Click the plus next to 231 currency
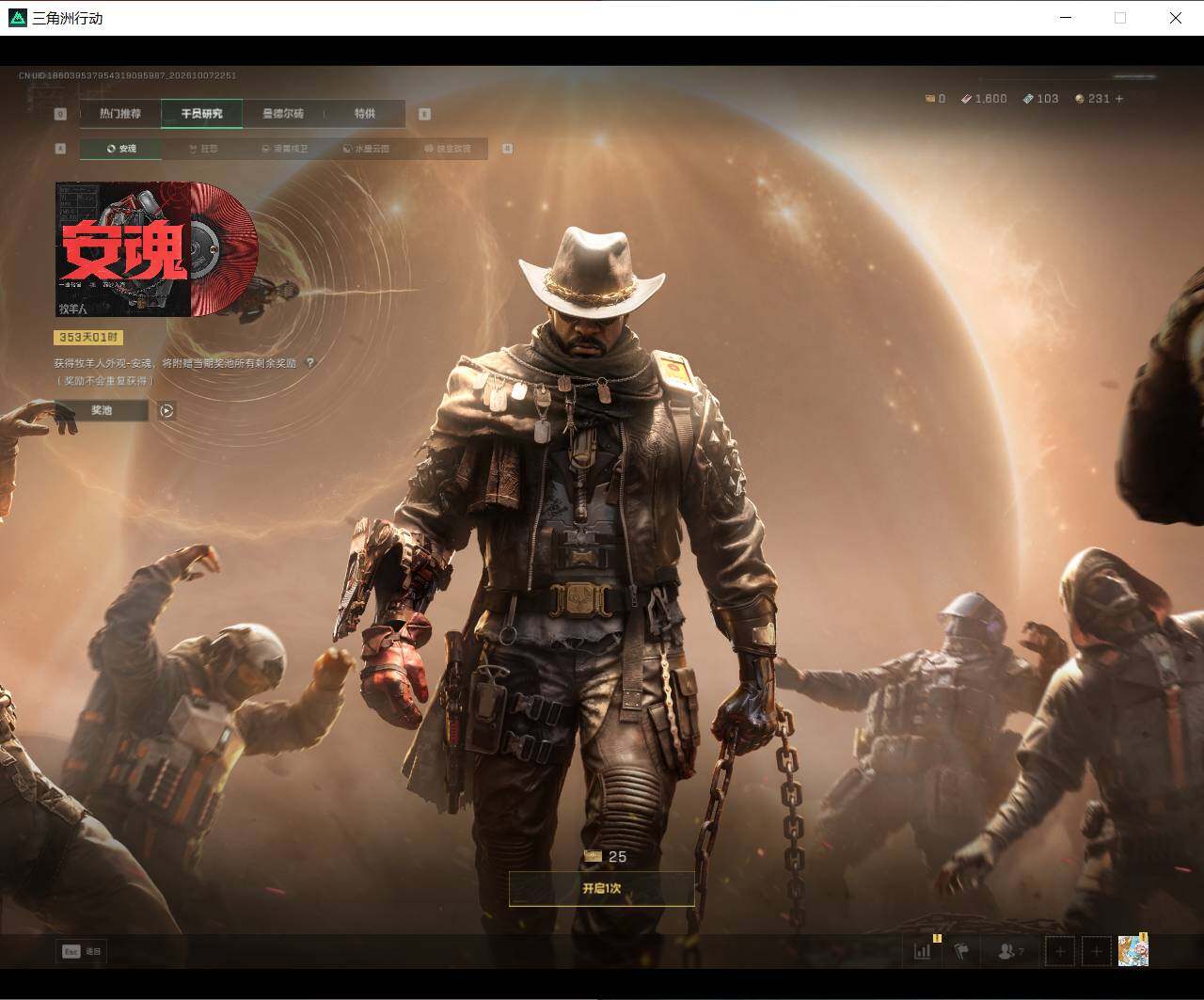 pyautogui.click(x=1118, y=99)
